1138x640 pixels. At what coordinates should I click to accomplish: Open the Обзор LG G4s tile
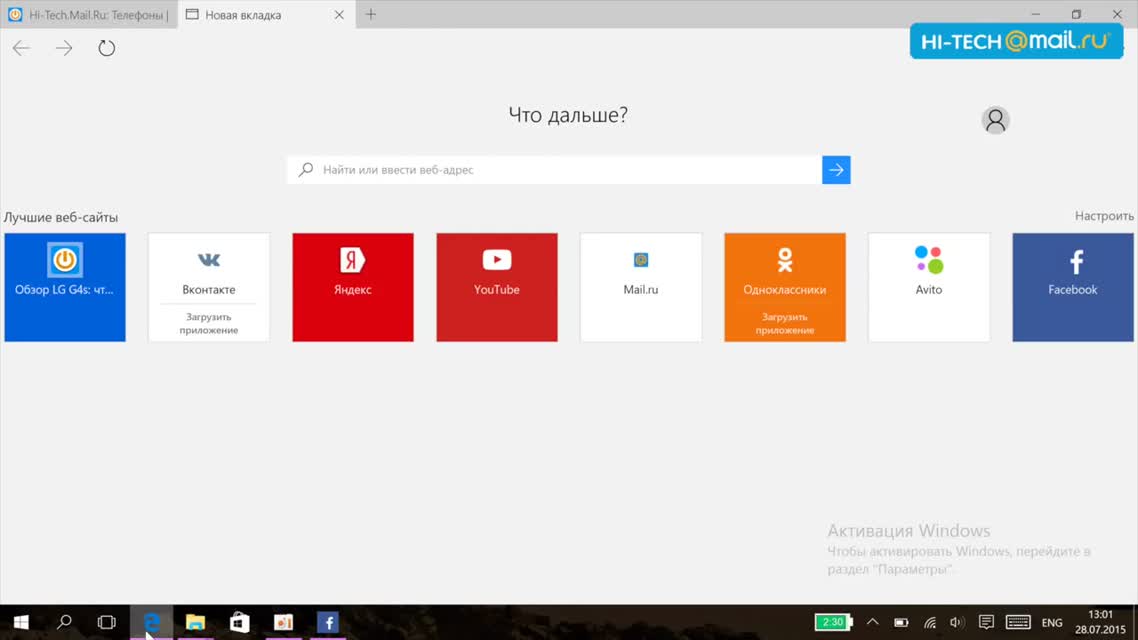point(65,287)
